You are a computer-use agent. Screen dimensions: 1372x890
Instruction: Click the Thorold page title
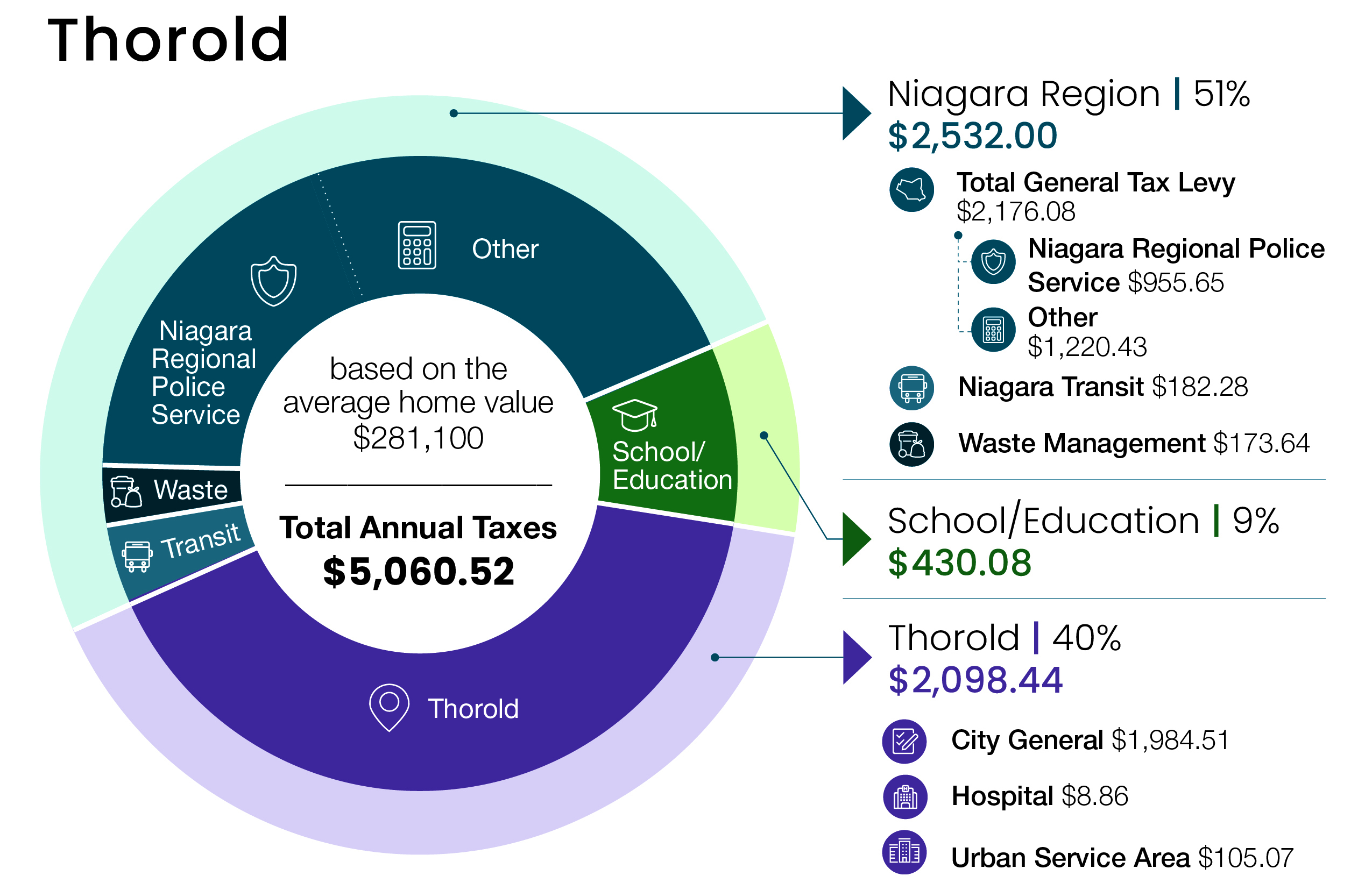click(x=168, y=40)
